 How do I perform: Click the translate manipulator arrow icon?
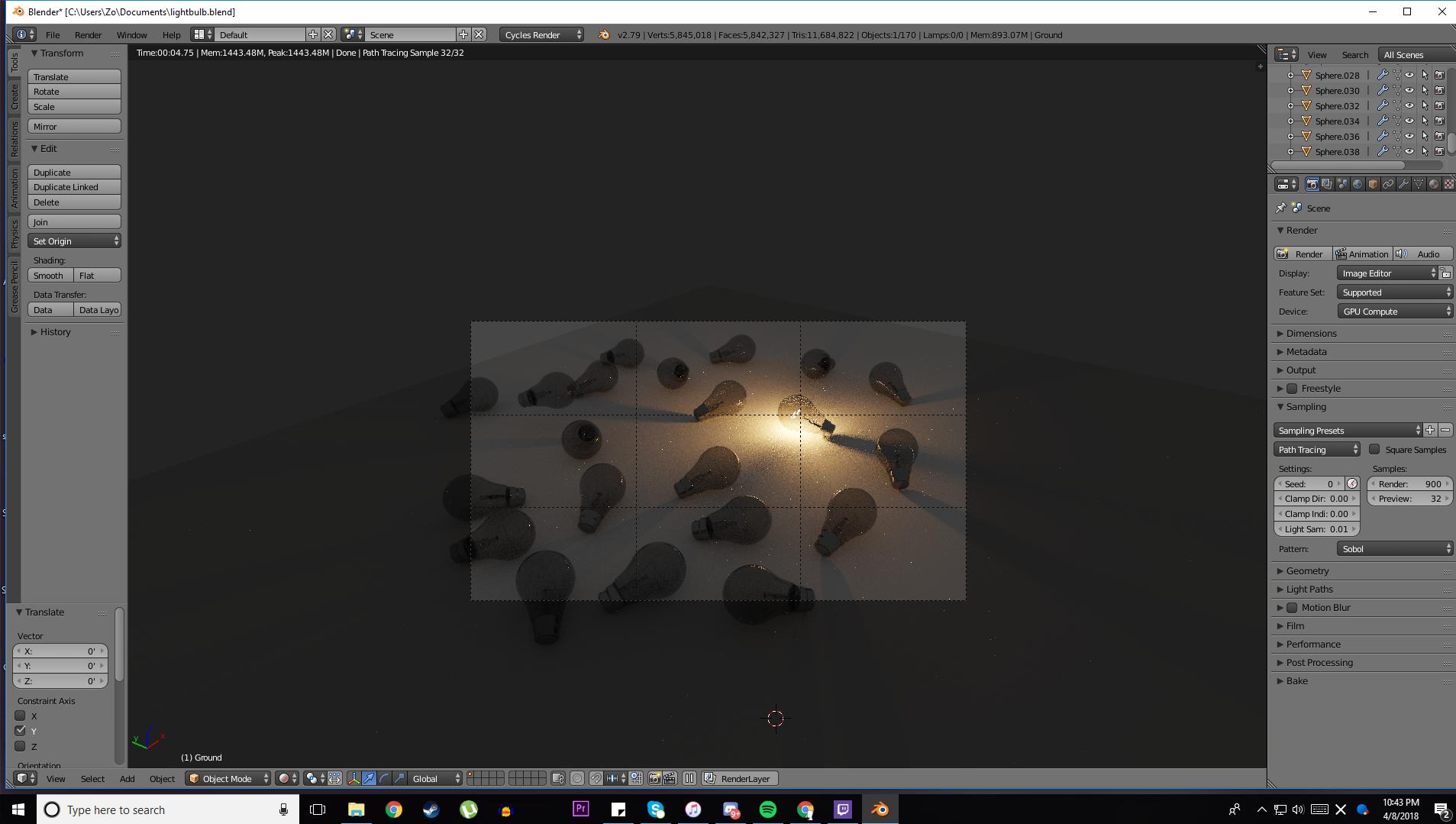(x=369, y=778)
